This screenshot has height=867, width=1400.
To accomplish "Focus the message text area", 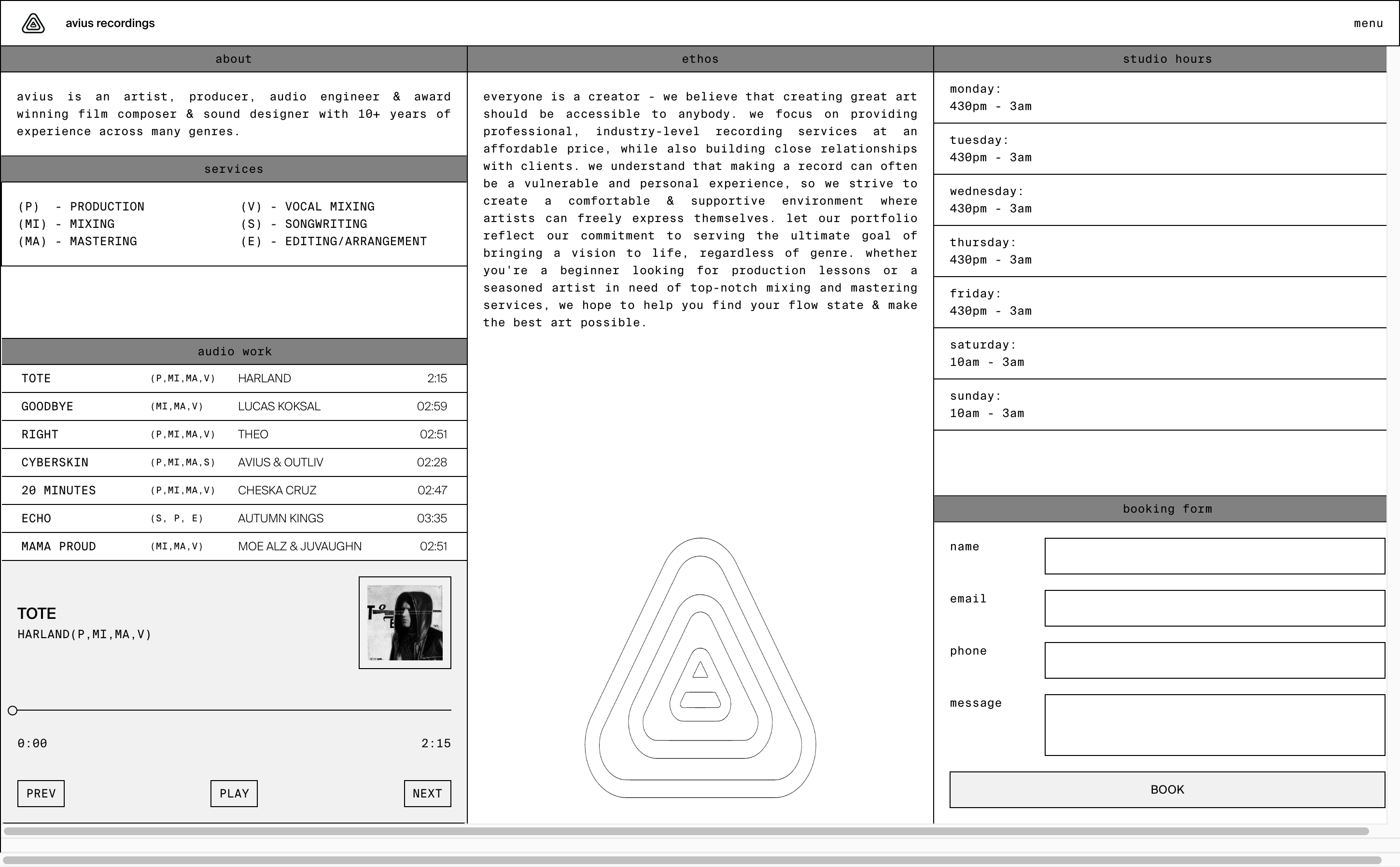I will point(1215,726).
